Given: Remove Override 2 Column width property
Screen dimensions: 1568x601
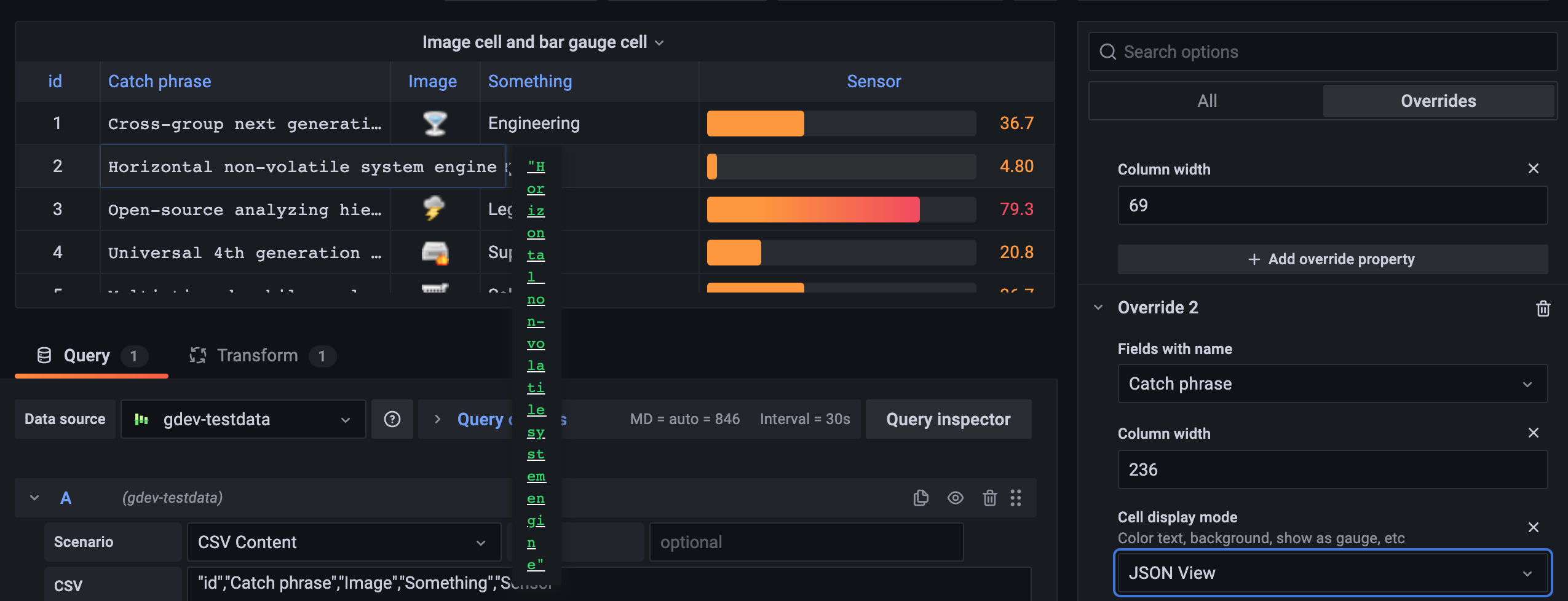Looking at the screenshot, I should tap(1533, 433).
